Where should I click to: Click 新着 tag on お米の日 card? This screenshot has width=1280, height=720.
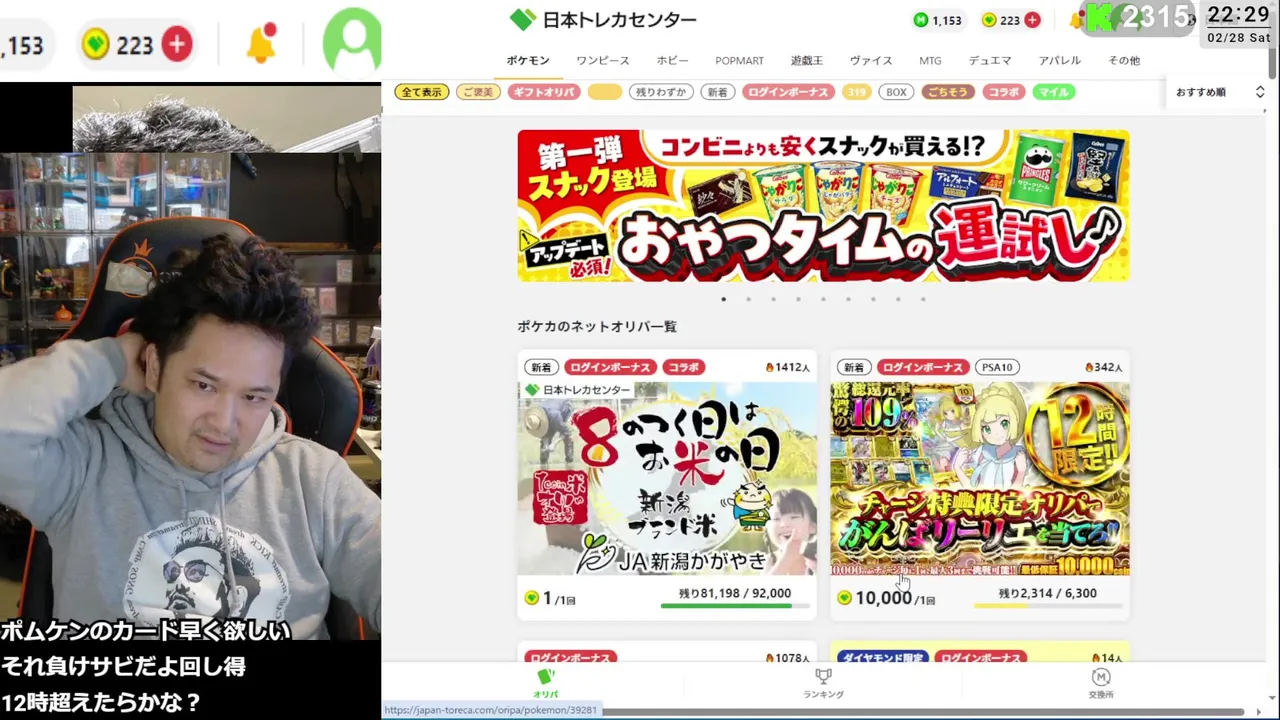(541, 367)
